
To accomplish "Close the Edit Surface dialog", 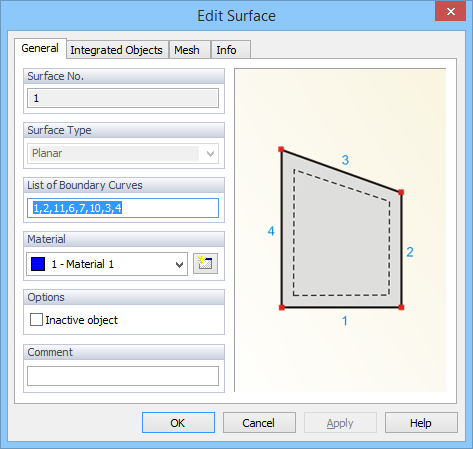I will coord(450,12).
